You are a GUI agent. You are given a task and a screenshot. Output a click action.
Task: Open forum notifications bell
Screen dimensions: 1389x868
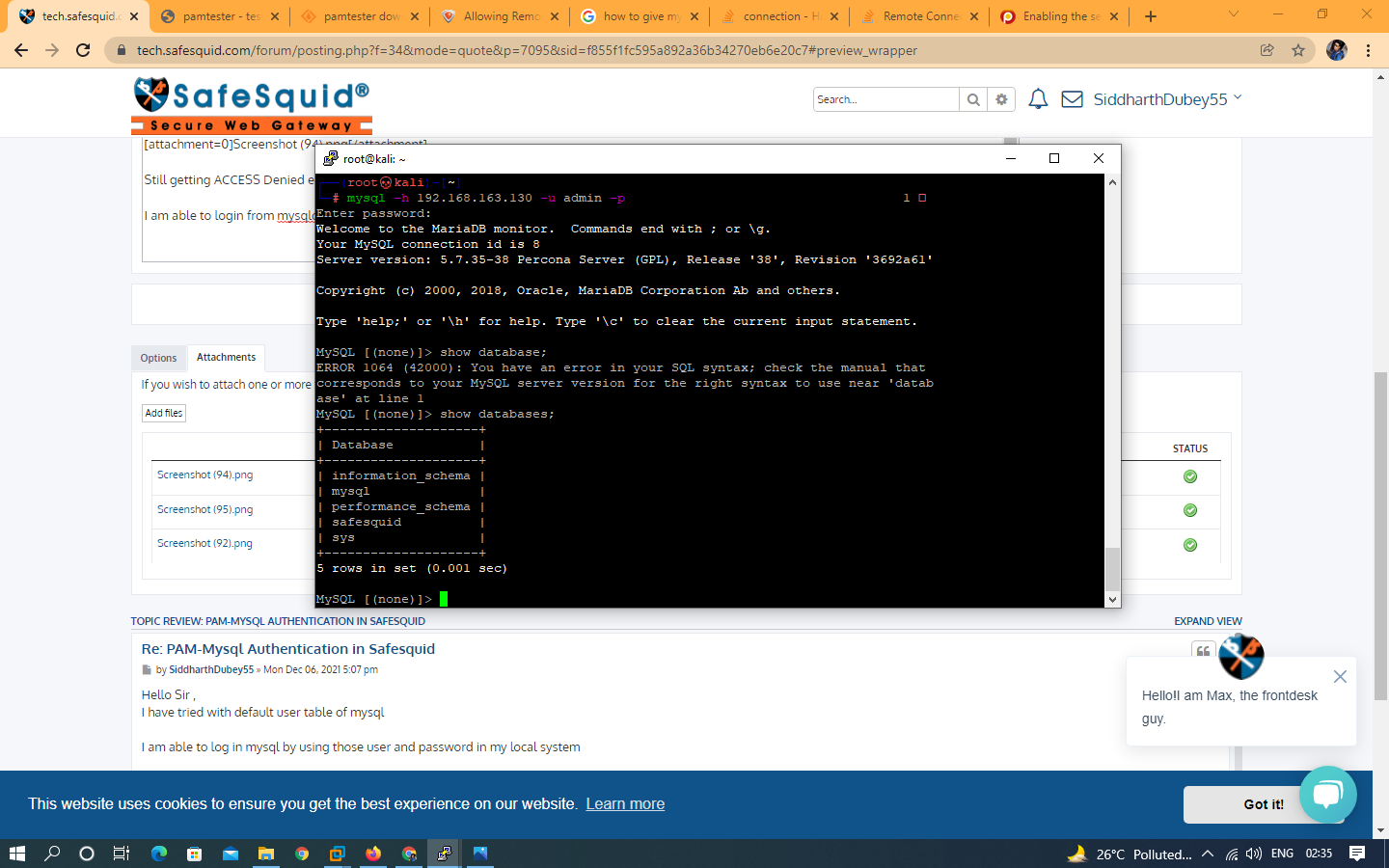click(1038, 98)
